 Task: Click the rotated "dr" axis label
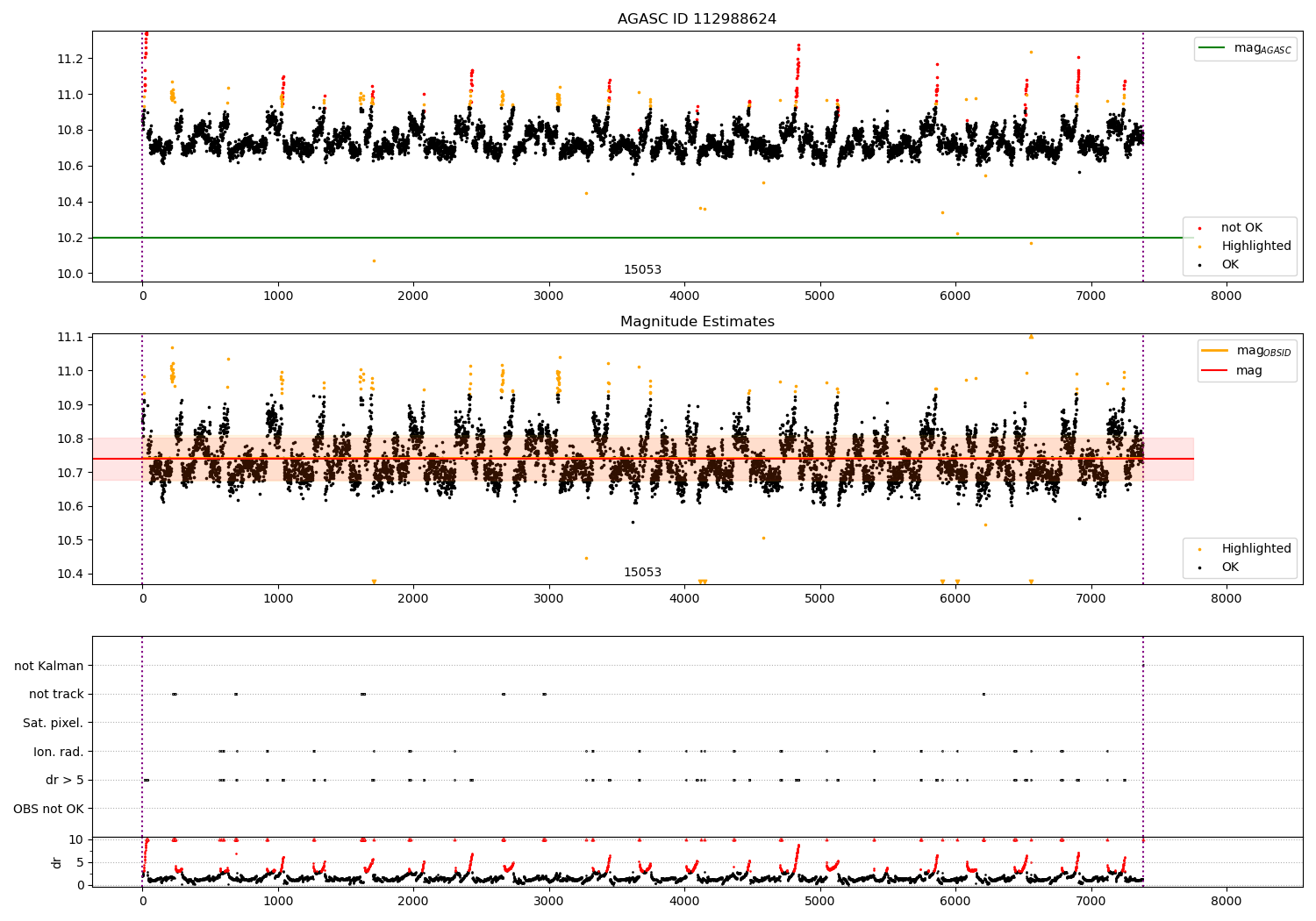57,862
